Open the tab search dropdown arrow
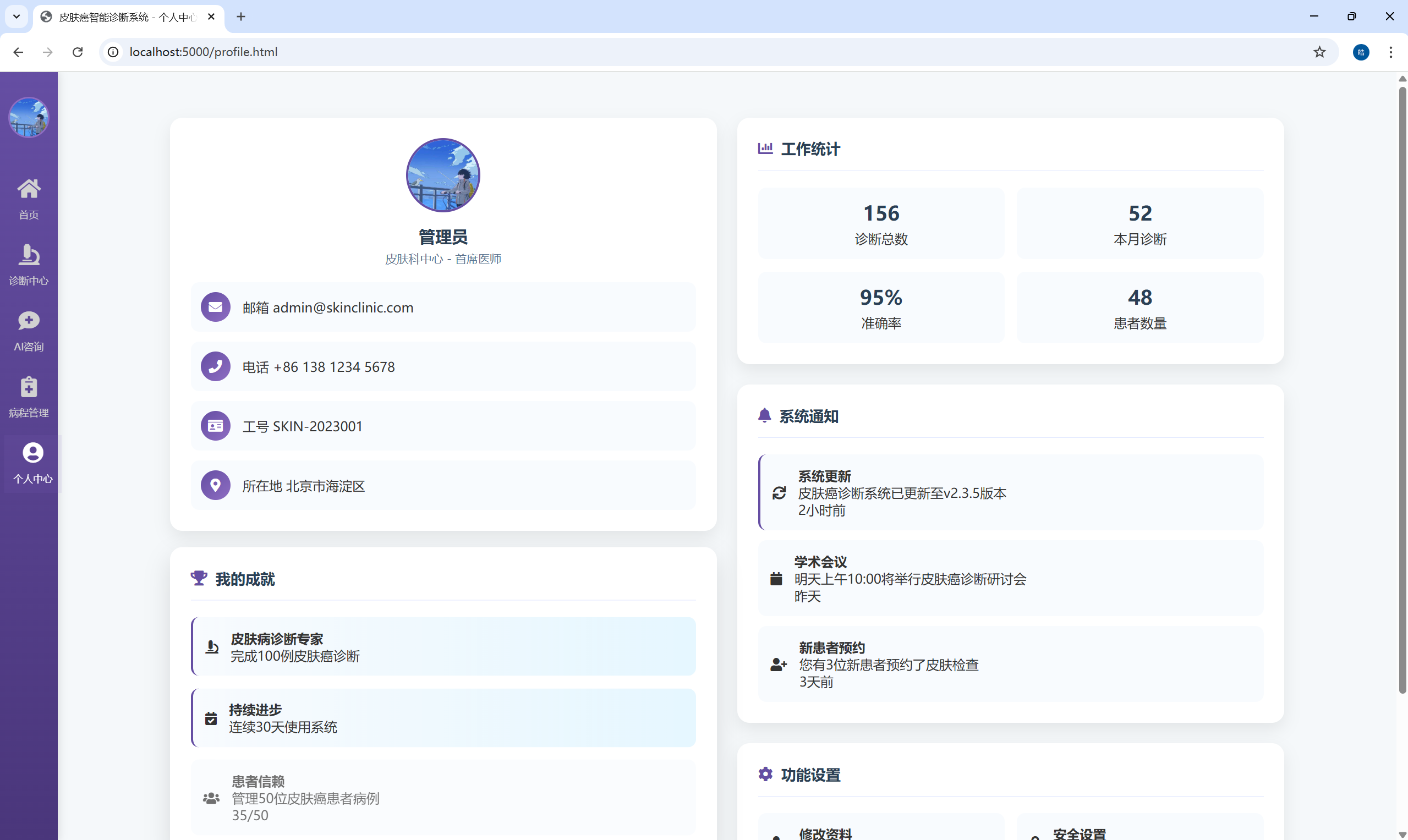 point(17,17)
